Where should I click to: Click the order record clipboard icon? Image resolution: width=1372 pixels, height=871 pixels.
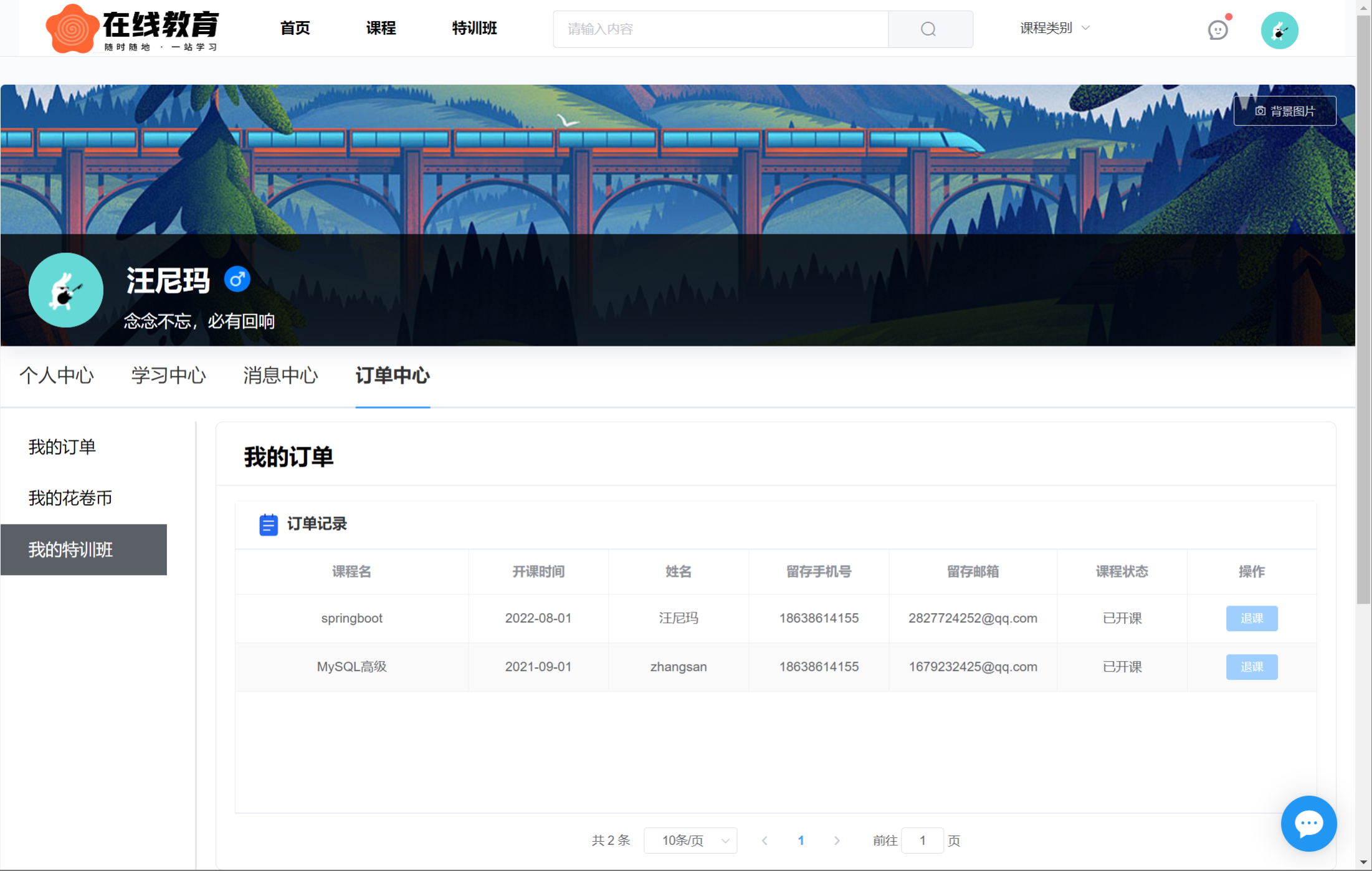(x=268, y=525)
